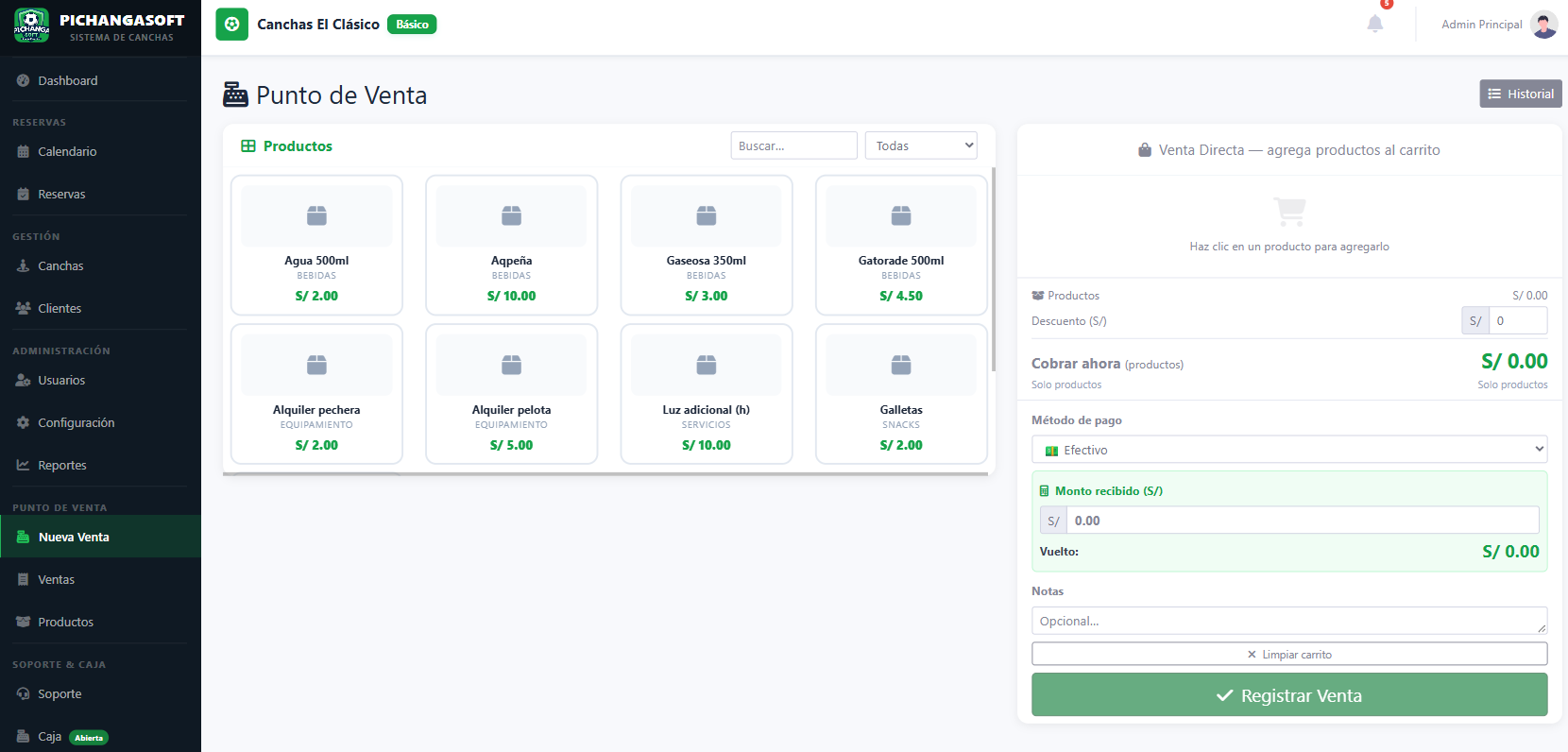Screen dimensions: 1568x752
Task: Click the Agua 500ml box icon
Action: [316, 216]
